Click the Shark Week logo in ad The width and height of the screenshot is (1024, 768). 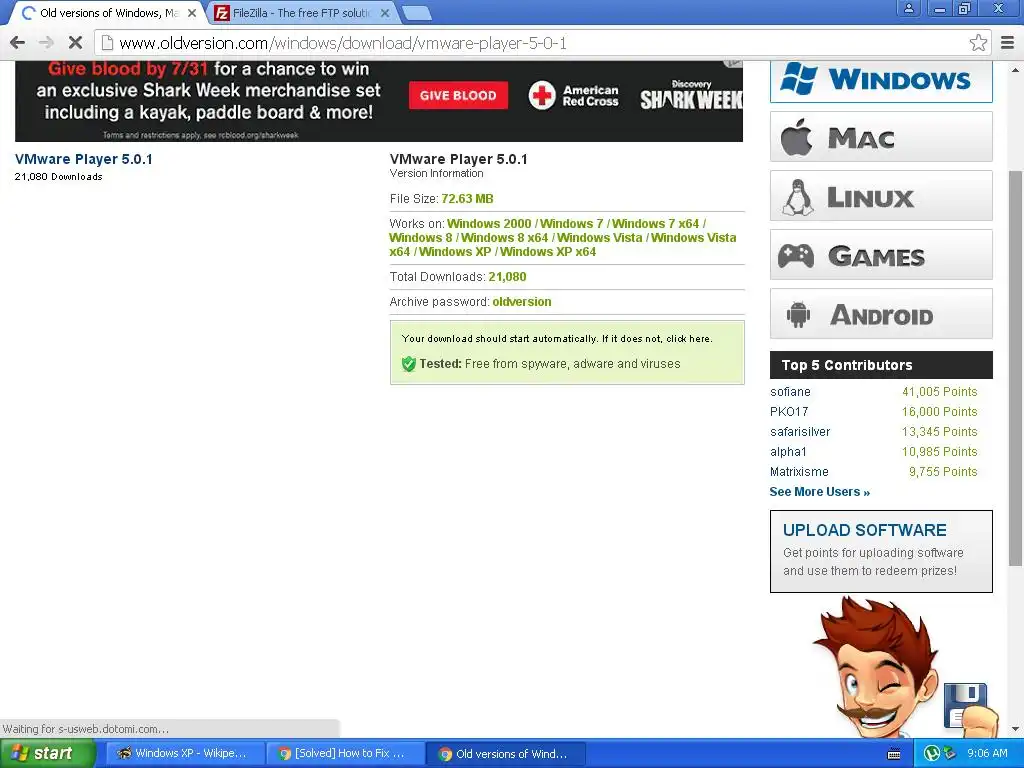[691, 95]
